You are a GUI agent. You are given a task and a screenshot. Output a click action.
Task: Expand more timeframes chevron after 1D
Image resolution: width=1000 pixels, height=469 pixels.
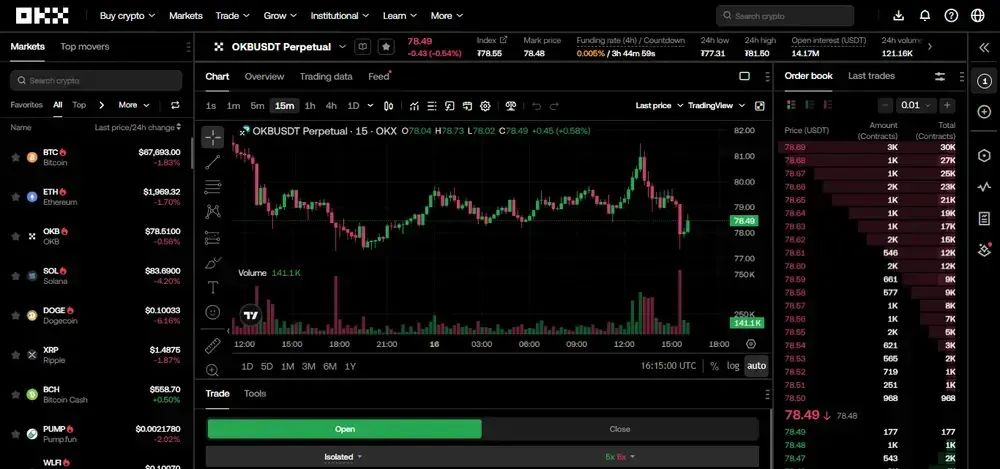pos(371,106)
